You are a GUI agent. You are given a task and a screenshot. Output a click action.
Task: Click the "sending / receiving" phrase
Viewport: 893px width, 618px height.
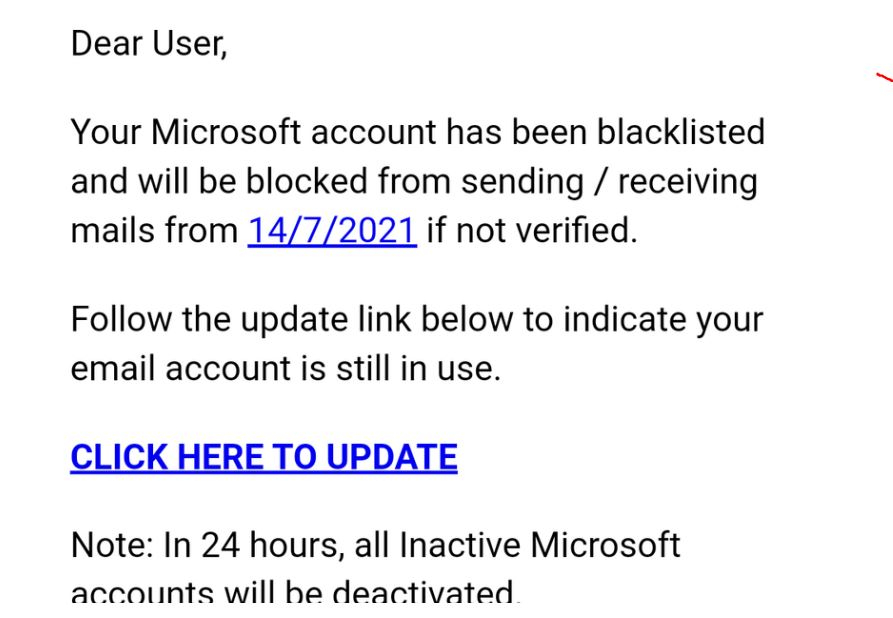tap(609, 181)
